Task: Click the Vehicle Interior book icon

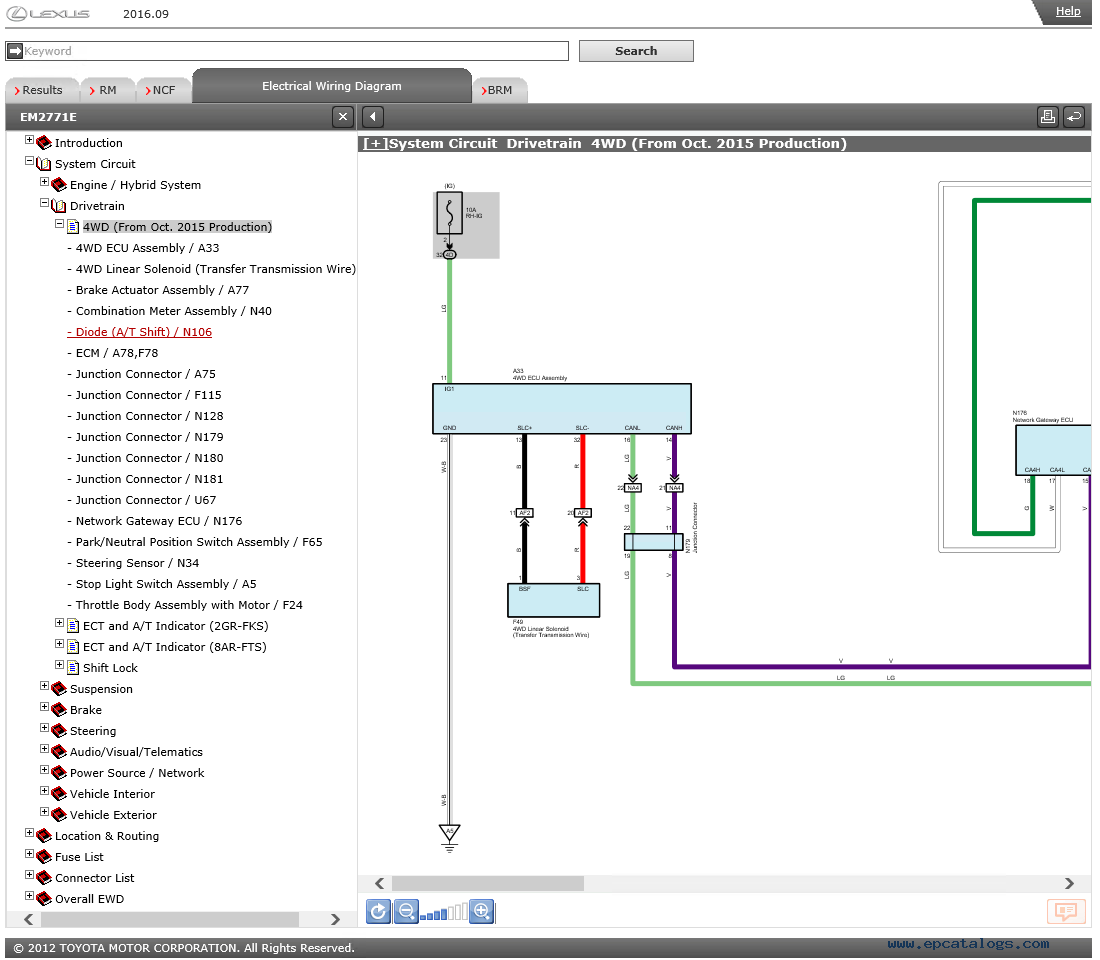Action: pos(59,794)
